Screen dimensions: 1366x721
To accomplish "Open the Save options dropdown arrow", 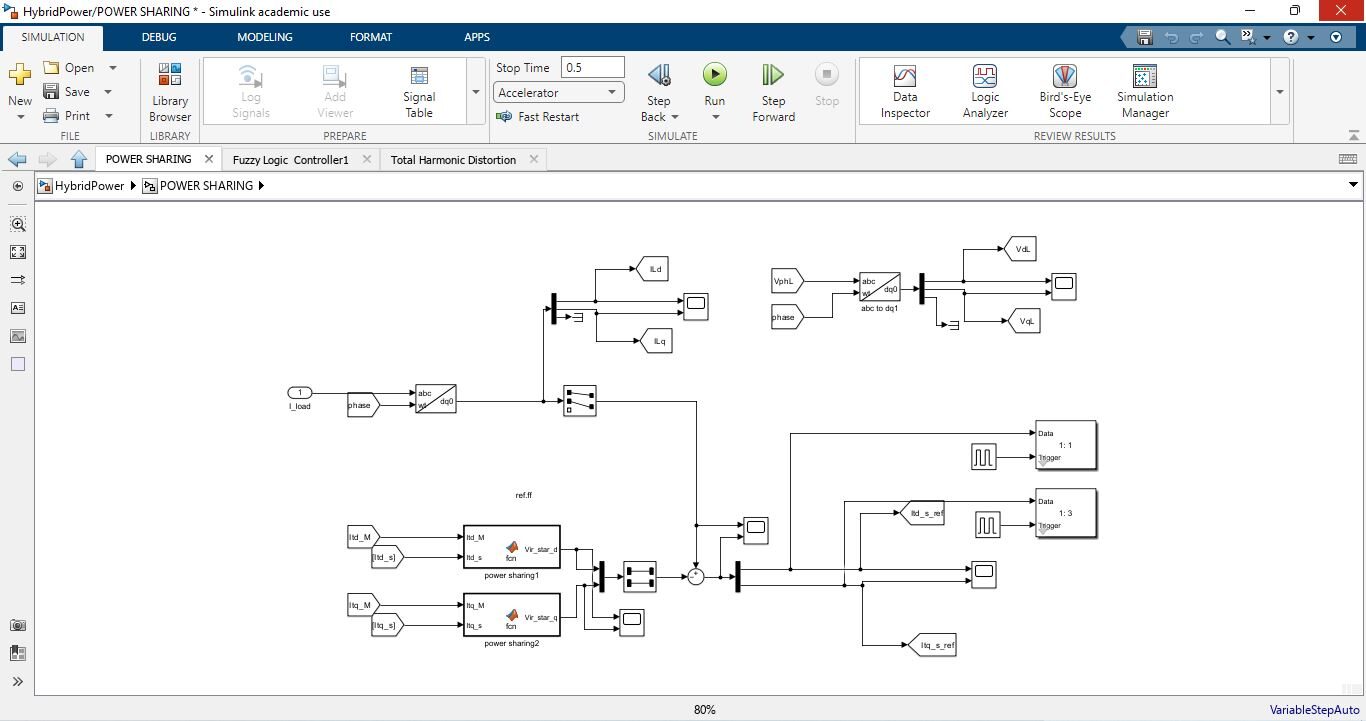I will (x=108, y=92).
